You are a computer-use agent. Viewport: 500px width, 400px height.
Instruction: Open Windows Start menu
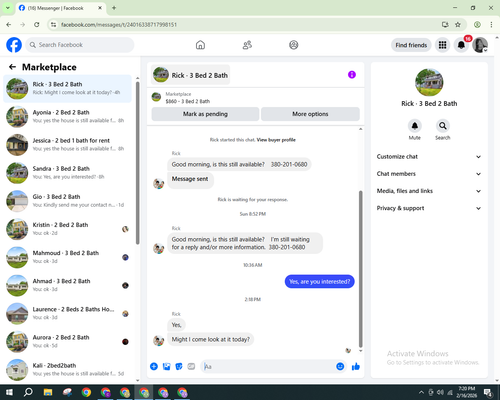pos(9,392)
